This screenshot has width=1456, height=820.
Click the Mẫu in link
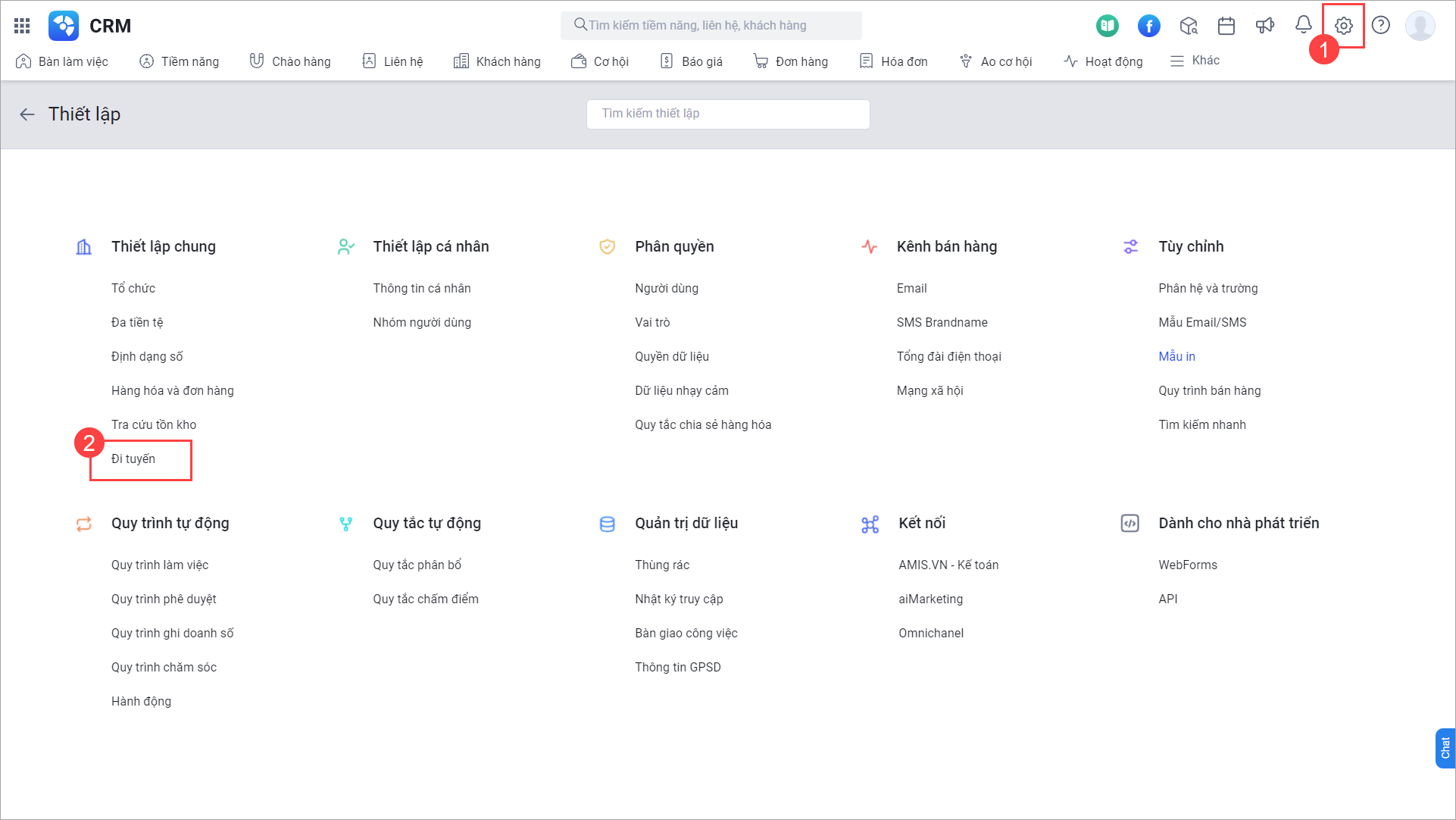(1176, 356)
